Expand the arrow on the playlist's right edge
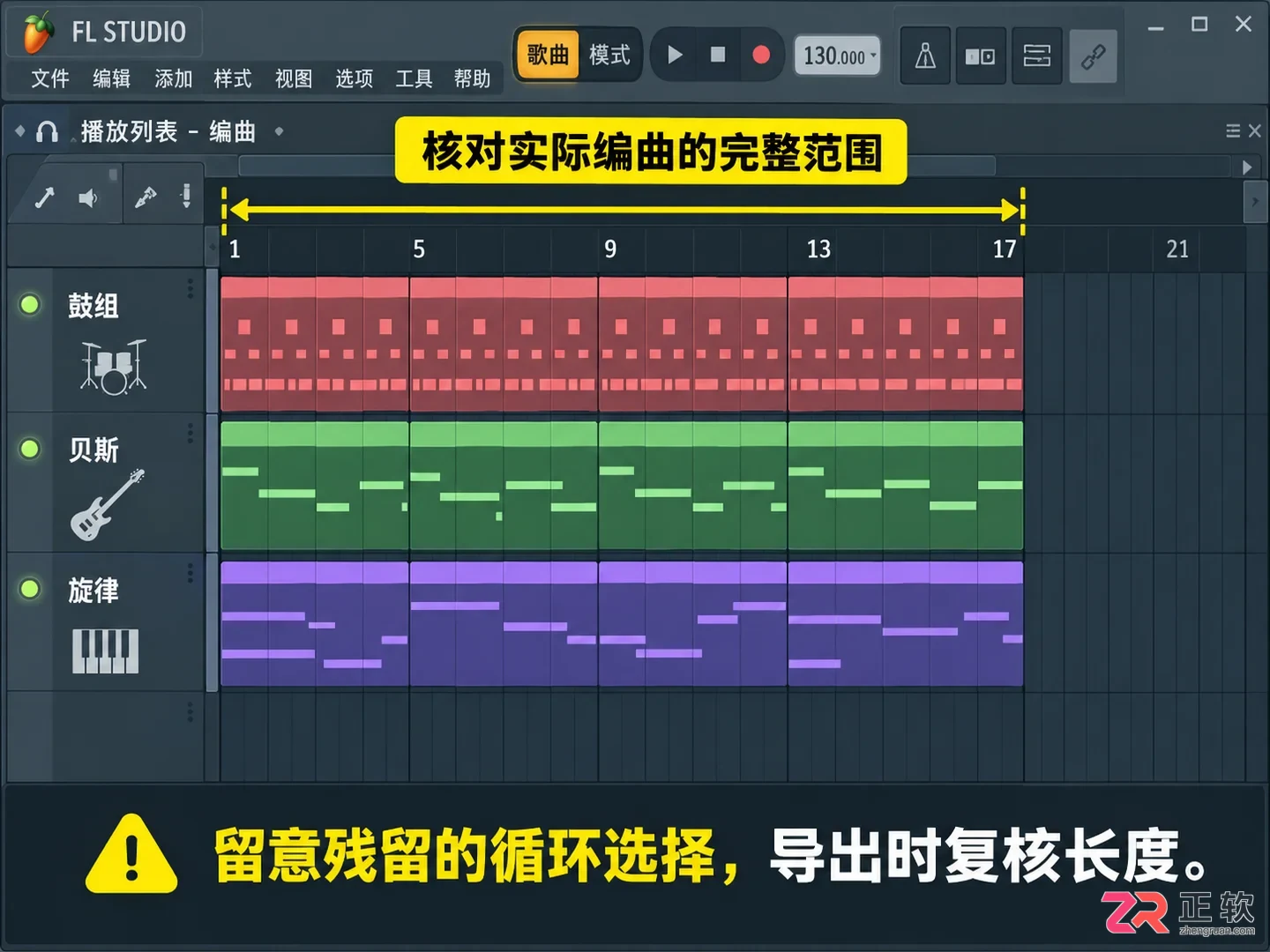1270x952 pixels. 1255,202
